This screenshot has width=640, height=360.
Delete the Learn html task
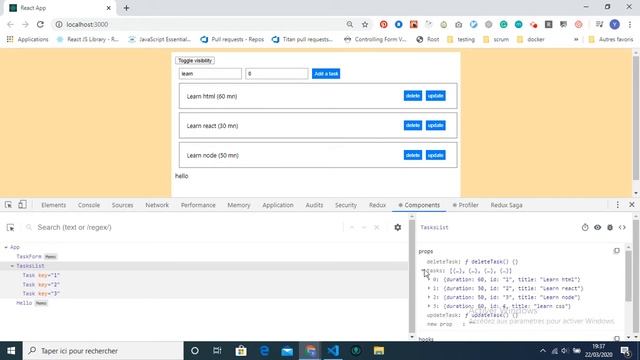(x=413, y=96)
